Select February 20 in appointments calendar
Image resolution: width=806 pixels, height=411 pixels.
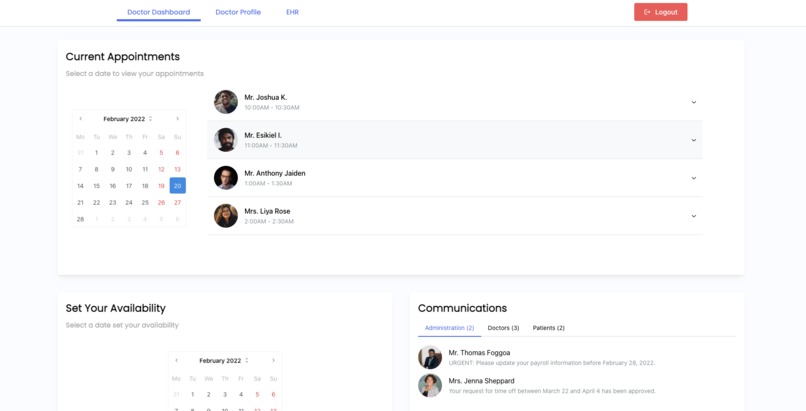[177, 185]
